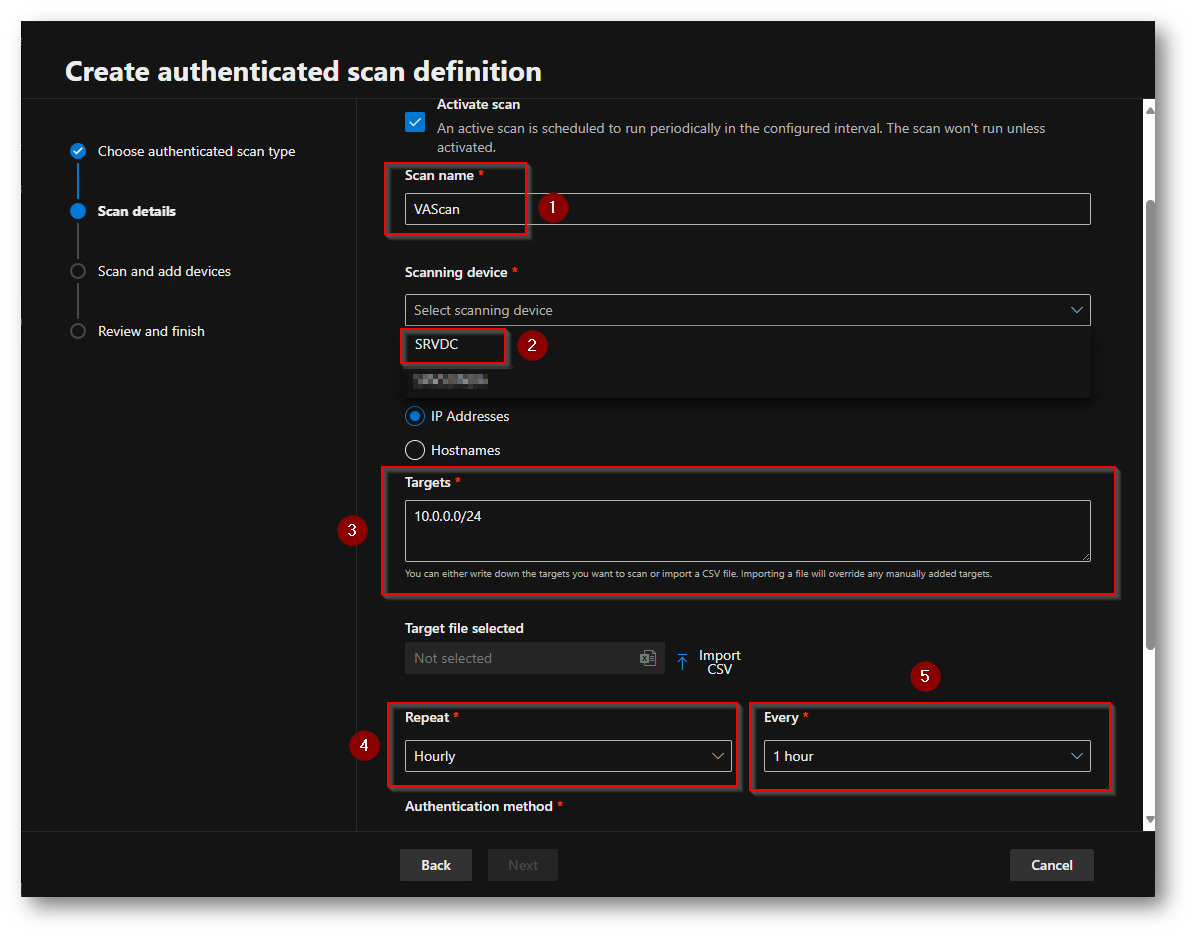This screenshot has height=939, width=1197.
Task: Click the scrollbar down arrow
Action: pos(1149,820)
